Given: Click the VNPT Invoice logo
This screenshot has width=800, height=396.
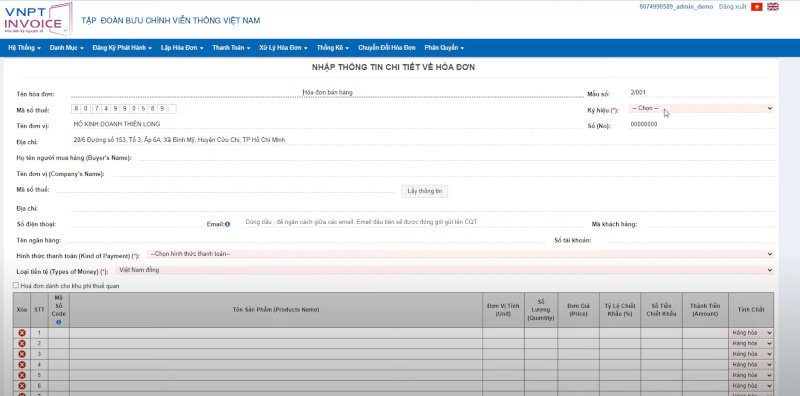Looking at the screenshot, I should [x=38, y=19].
